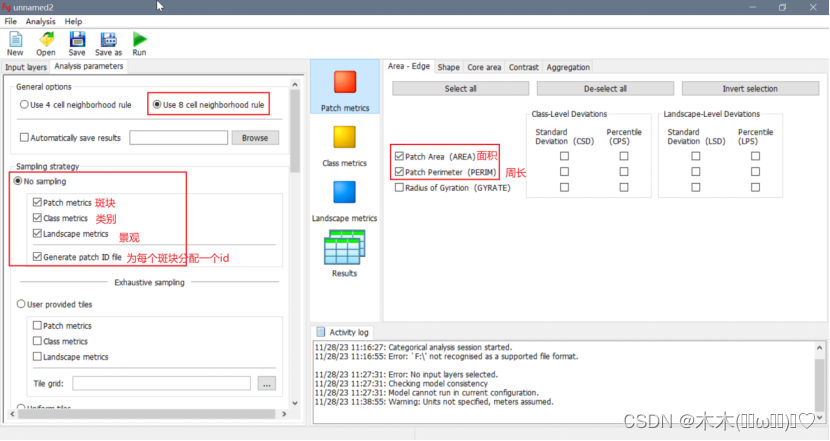Check Radius of Gyration (GYRATE)

pyautogui.click(x=399, y=187)
